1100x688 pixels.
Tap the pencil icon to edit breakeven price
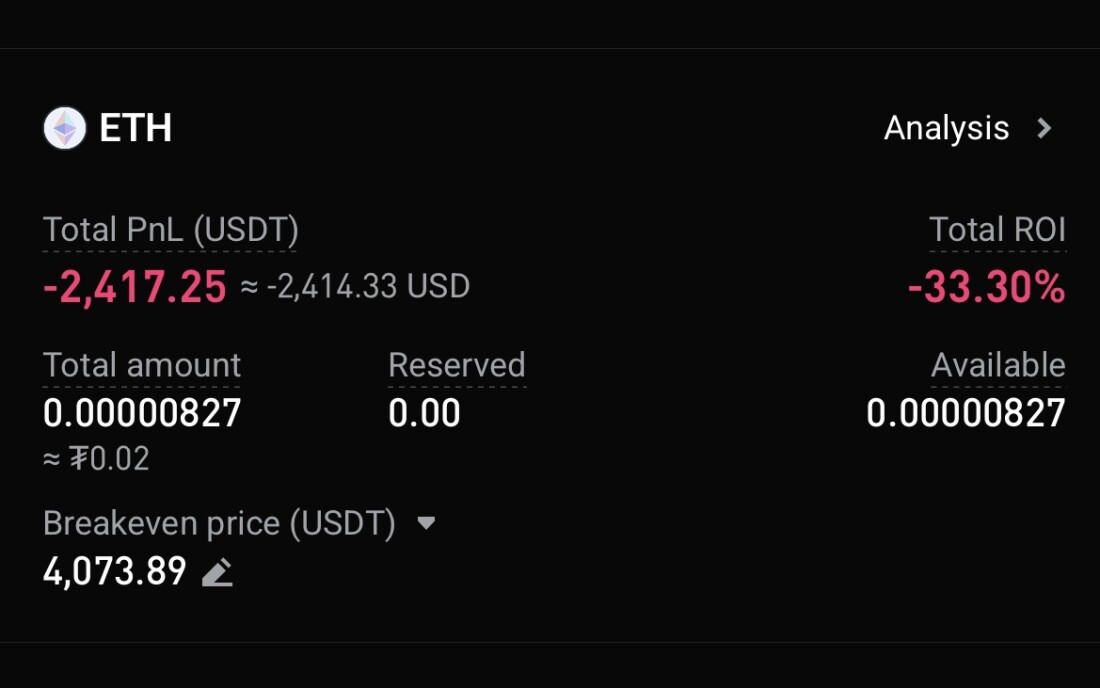[217, 573]
